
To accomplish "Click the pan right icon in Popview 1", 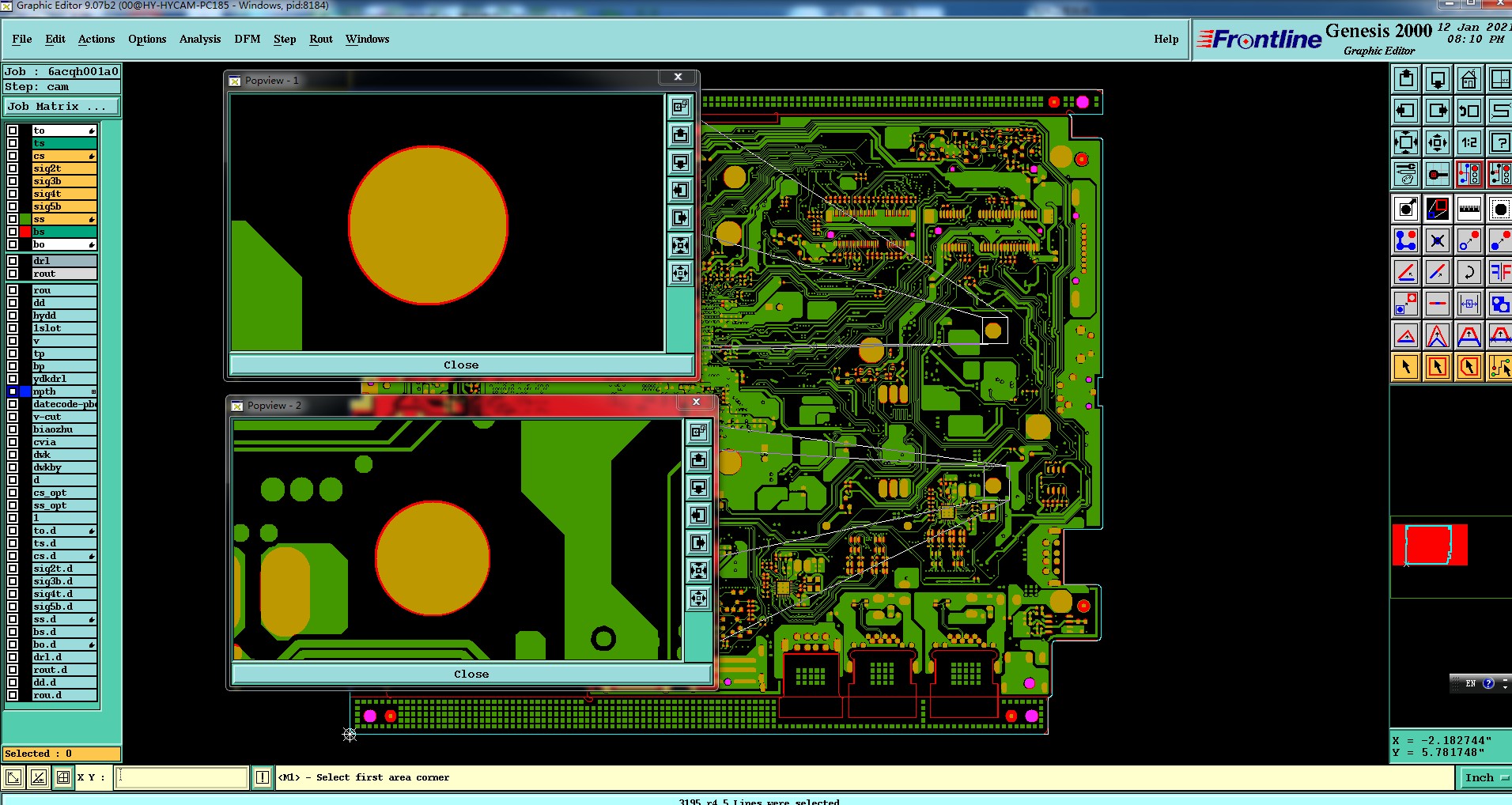I will (x=680, y=217).
